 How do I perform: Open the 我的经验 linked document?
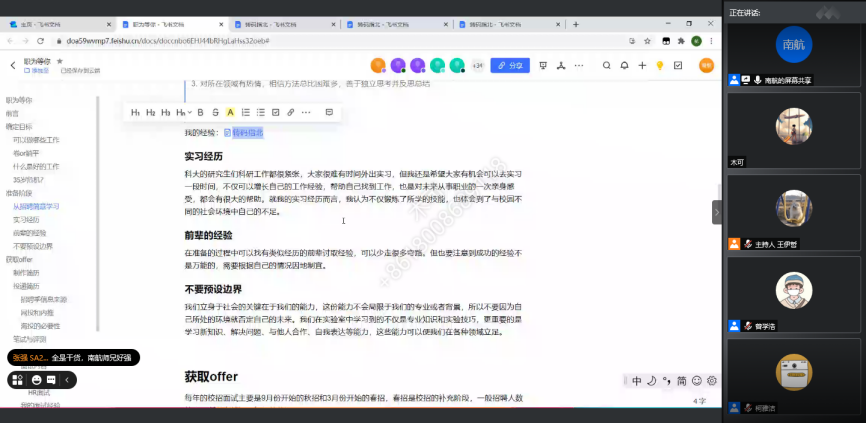point(247,132)
